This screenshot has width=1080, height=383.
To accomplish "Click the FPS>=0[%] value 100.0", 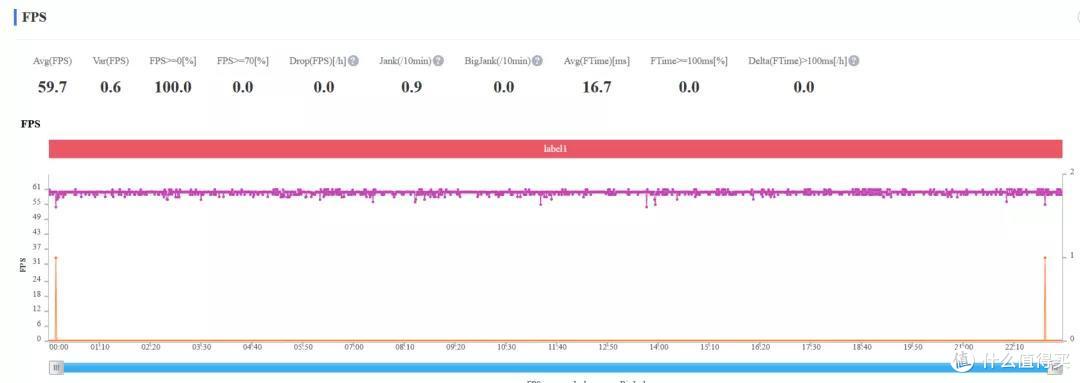I will point(173,87).
